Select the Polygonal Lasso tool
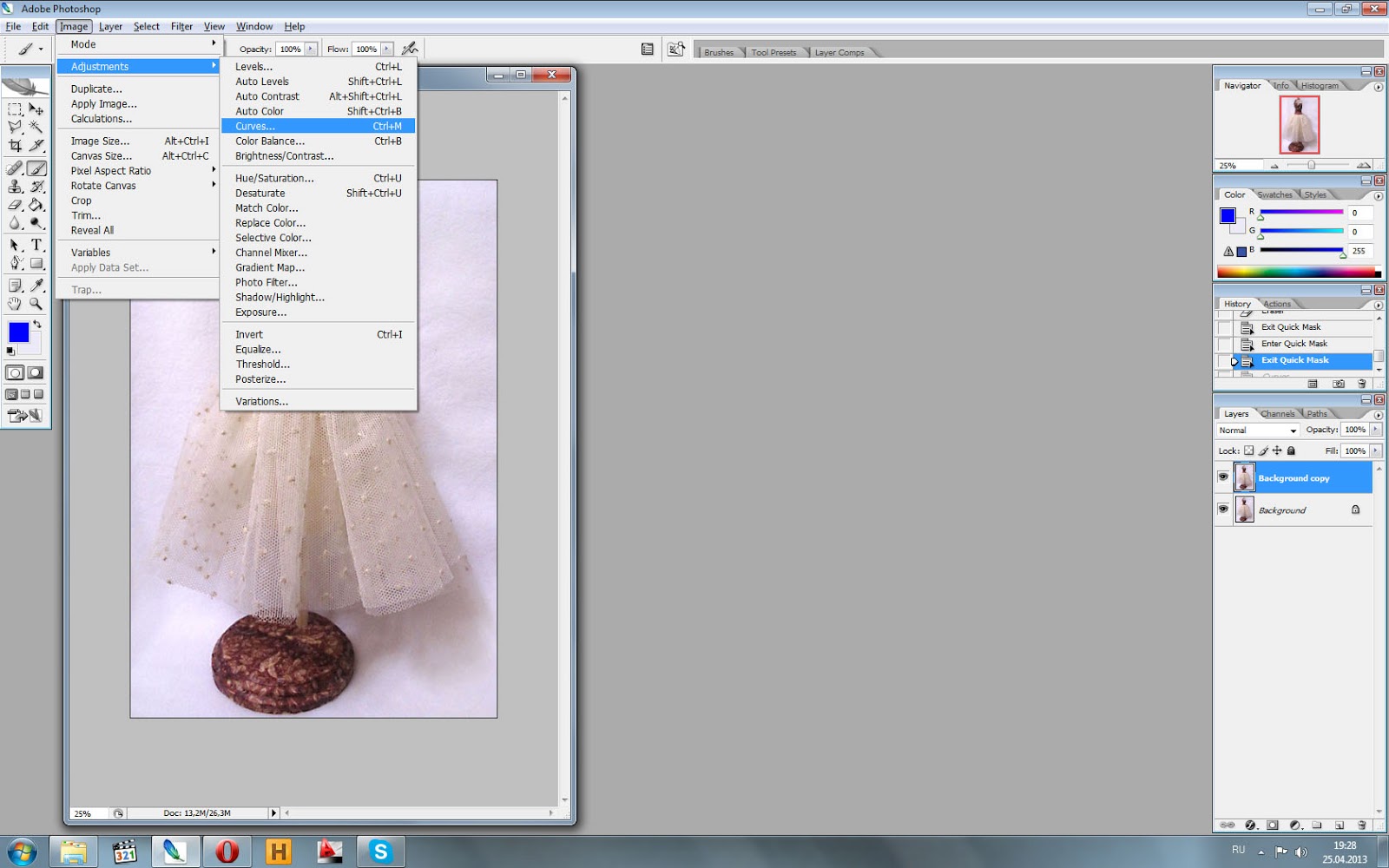This screenshot has height=868, width=1389. 15,128
